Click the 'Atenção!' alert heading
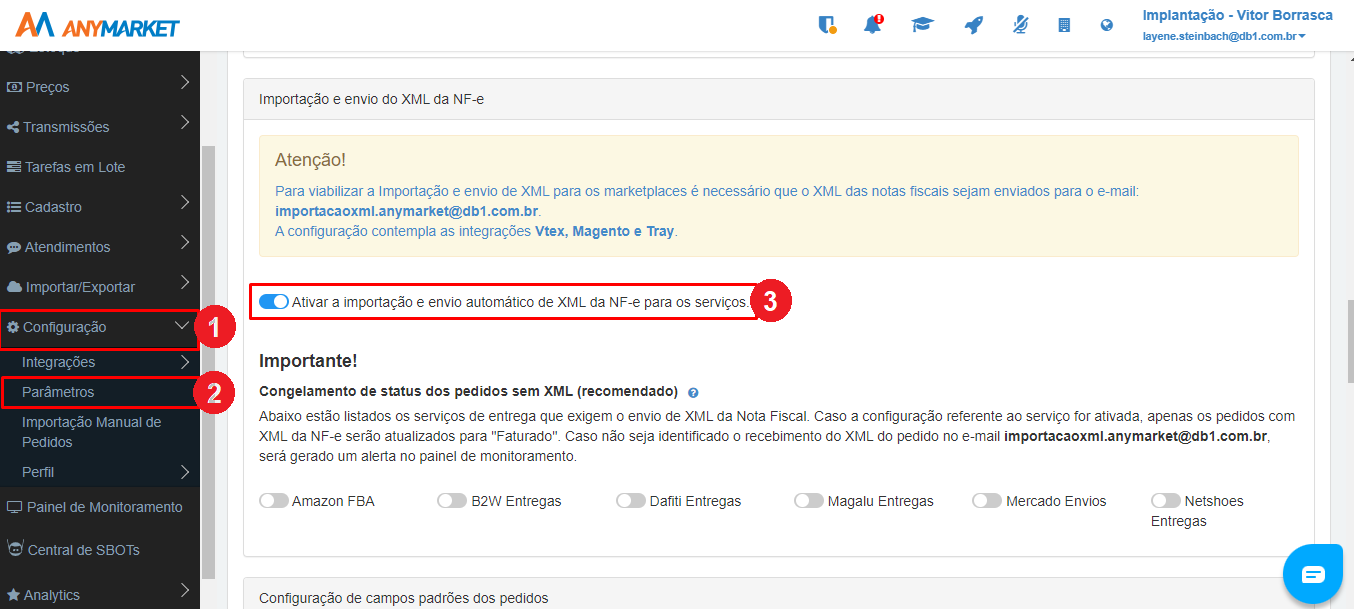 tap(310, 160)
